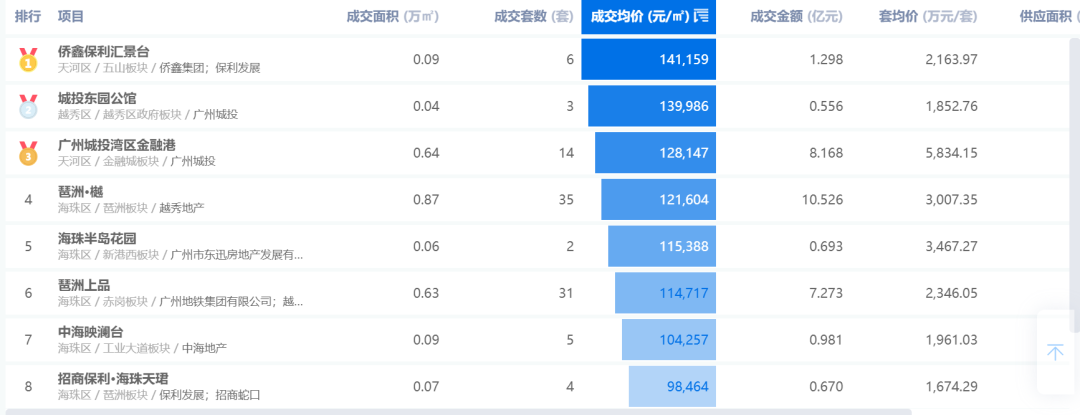The image size is (1080, 415).
Task: Click units sold value 35
Action: 566,200
